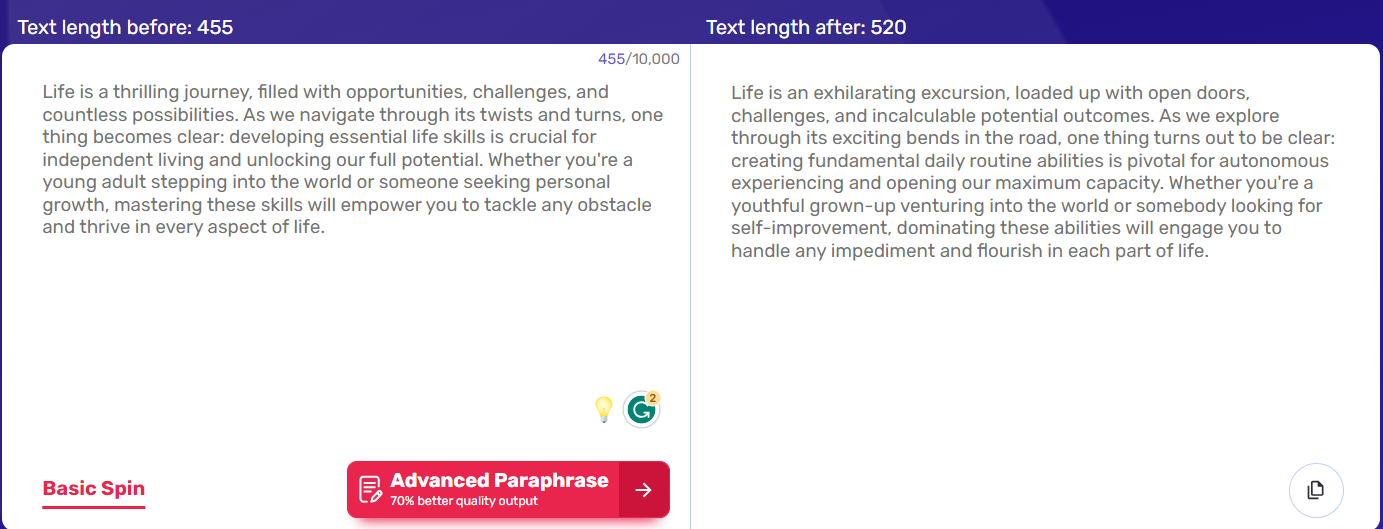Click the document-pencil icon on Advanced Paraphrase
This screenshot has width=1383, height=529.
pyautogui.click(x=370, y=489)
